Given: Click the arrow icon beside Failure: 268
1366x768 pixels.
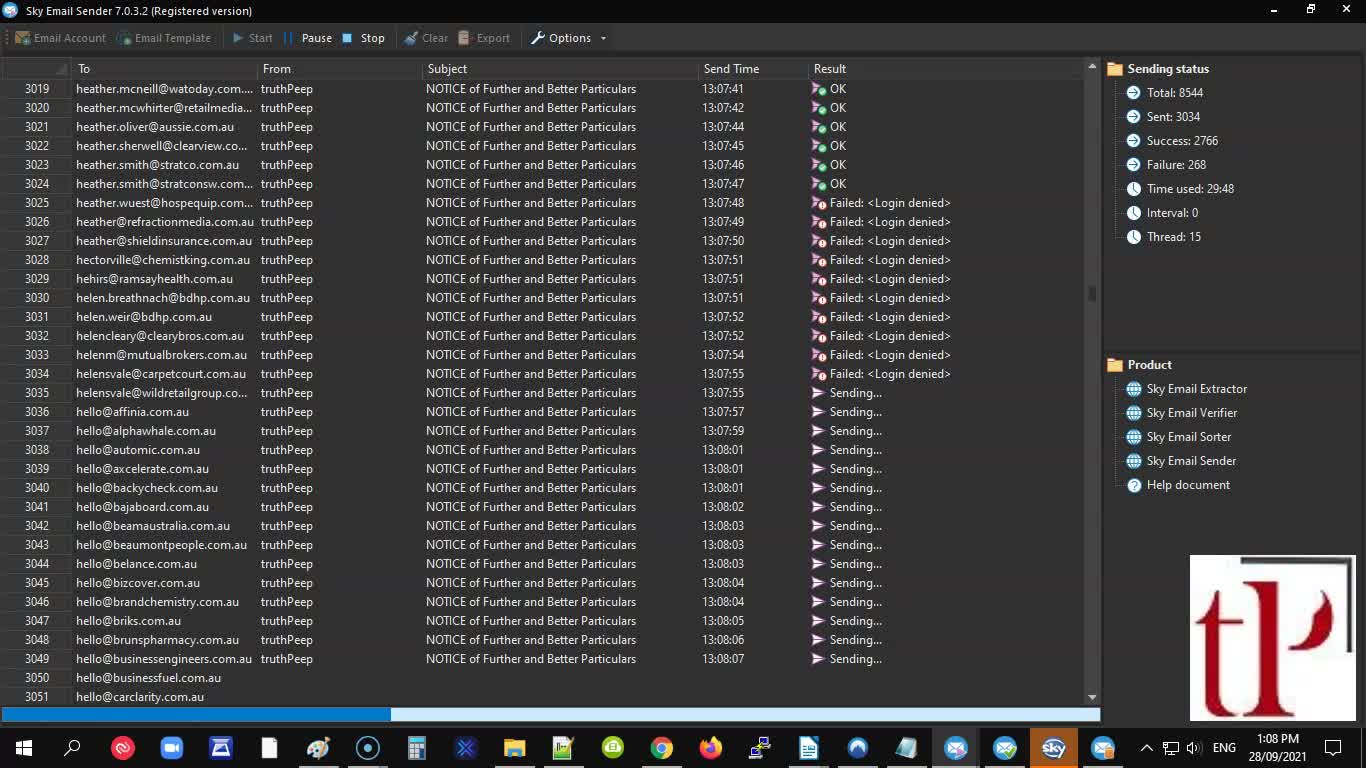Looking at the screenshot, I should pyautogui.click(x=1133, y=165).
